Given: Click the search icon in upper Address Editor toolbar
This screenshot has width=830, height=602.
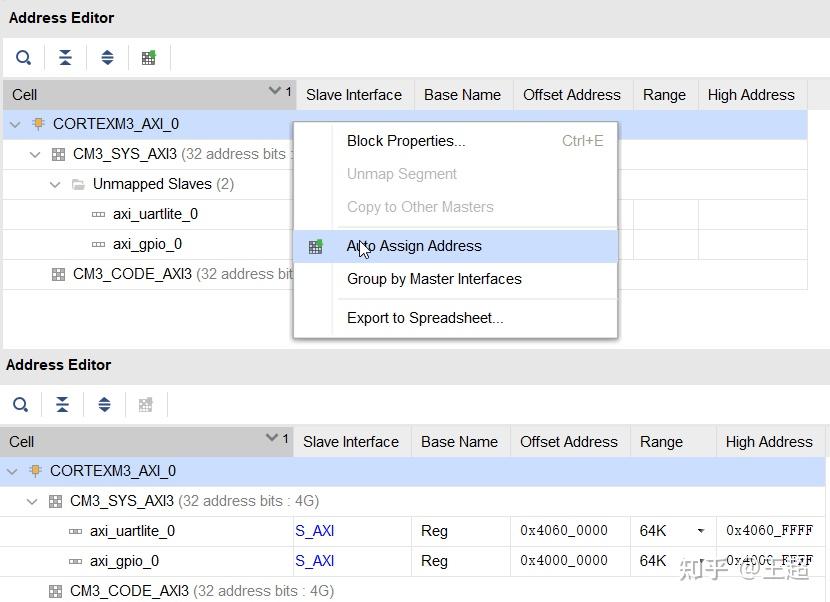Looking at the screenshot, I should click(23, 58).
